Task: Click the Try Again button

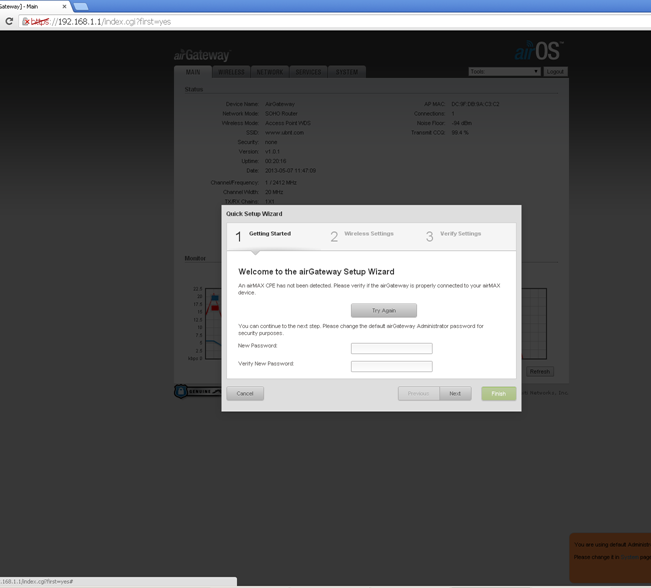Action: click(384, 310)
